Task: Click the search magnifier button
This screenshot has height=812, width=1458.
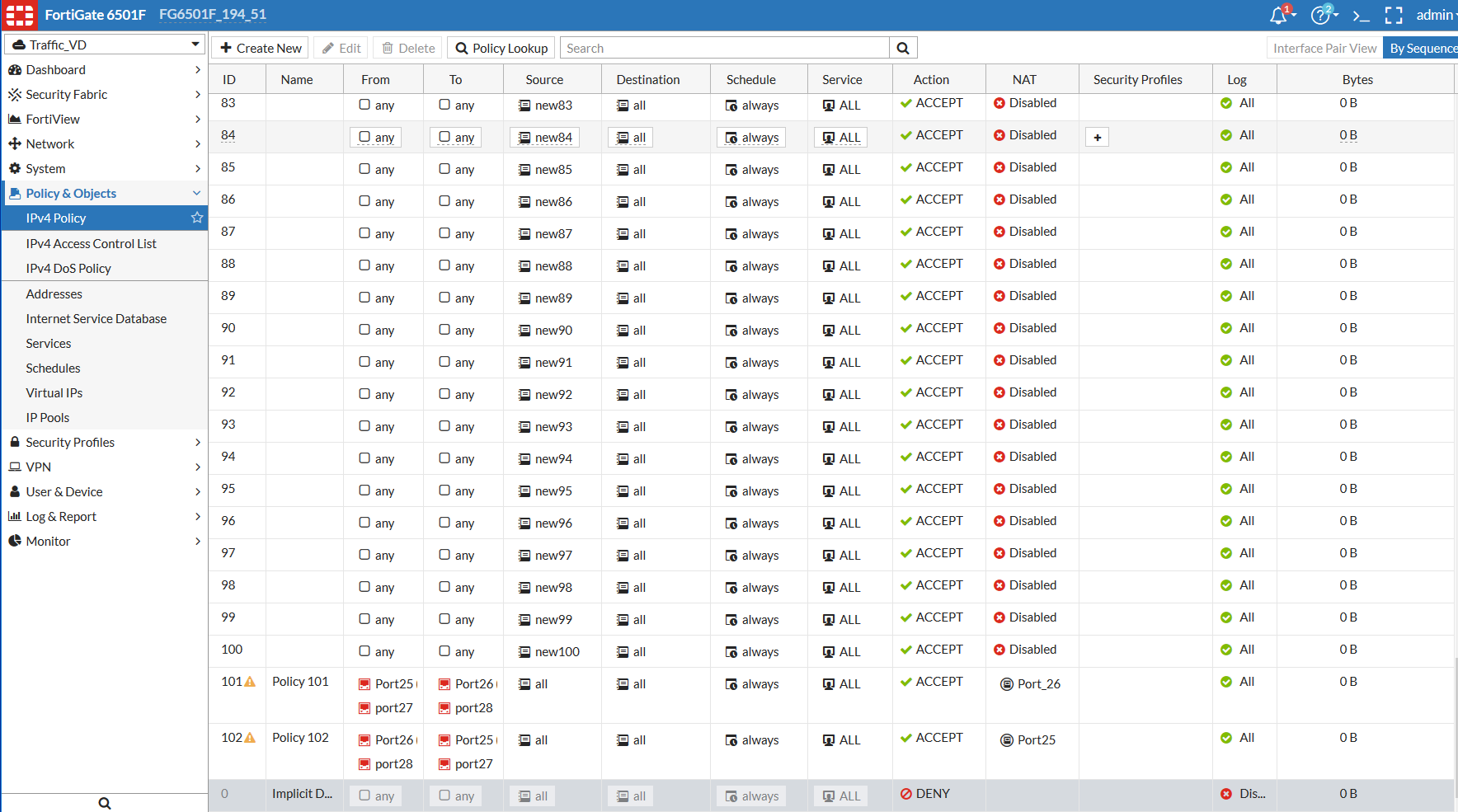Action: (x=903, y=49)
